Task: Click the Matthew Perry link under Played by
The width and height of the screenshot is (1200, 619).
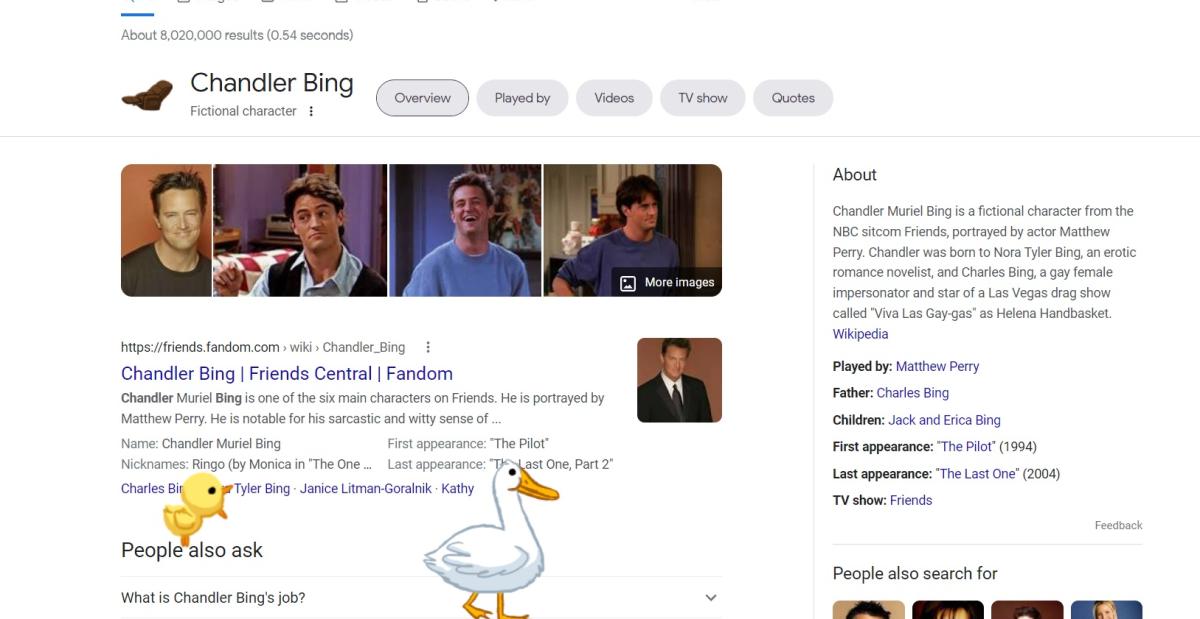Action: [937, 366]
